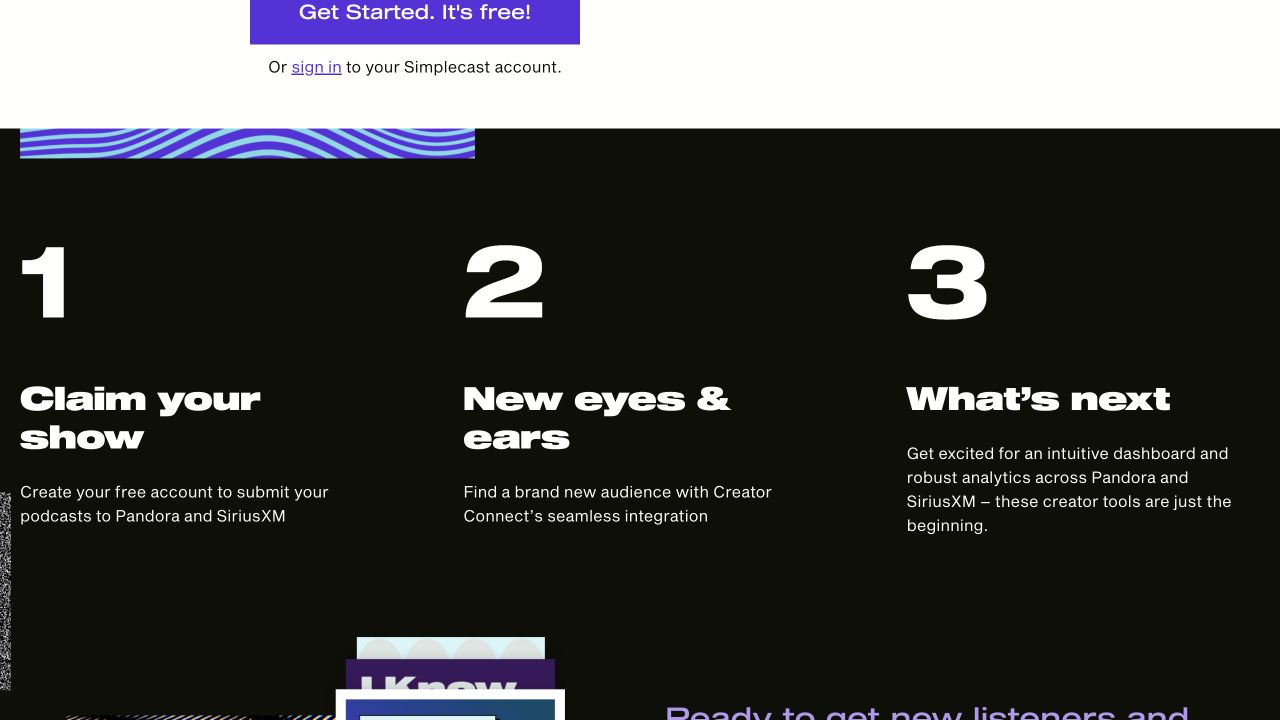Click the text 'Create your free account to submit'

click(x=155, y=492)
